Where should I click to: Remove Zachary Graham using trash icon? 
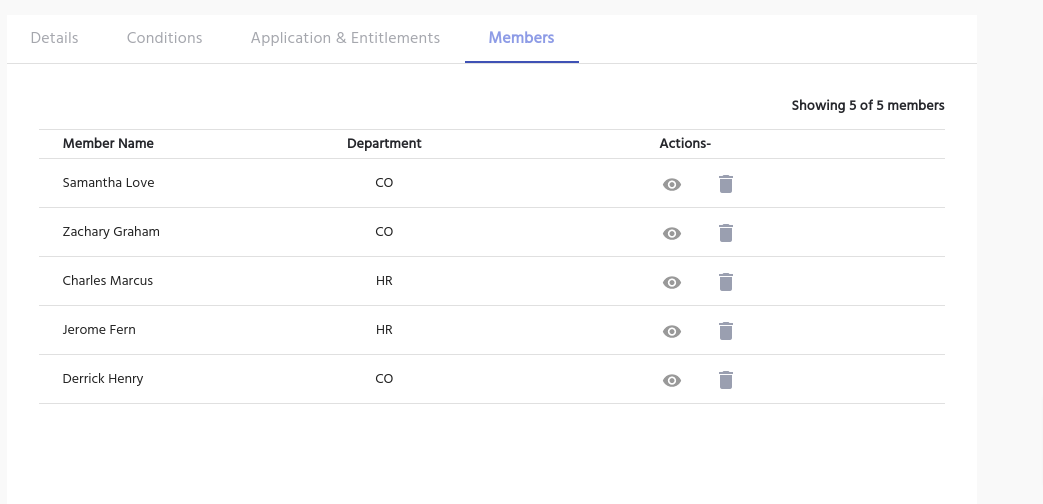click(x=726, y=233)
